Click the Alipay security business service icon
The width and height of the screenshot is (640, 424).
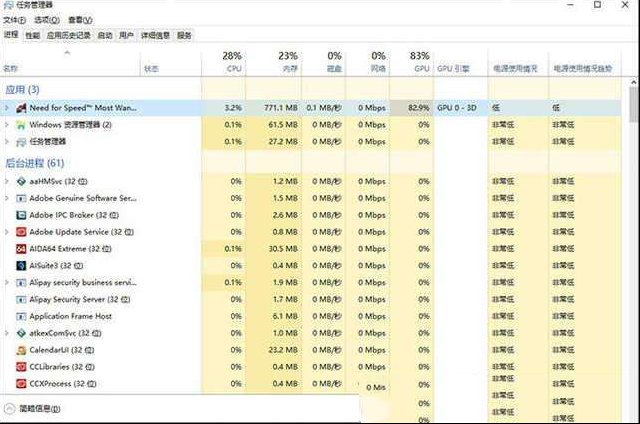tap(21, 283)
